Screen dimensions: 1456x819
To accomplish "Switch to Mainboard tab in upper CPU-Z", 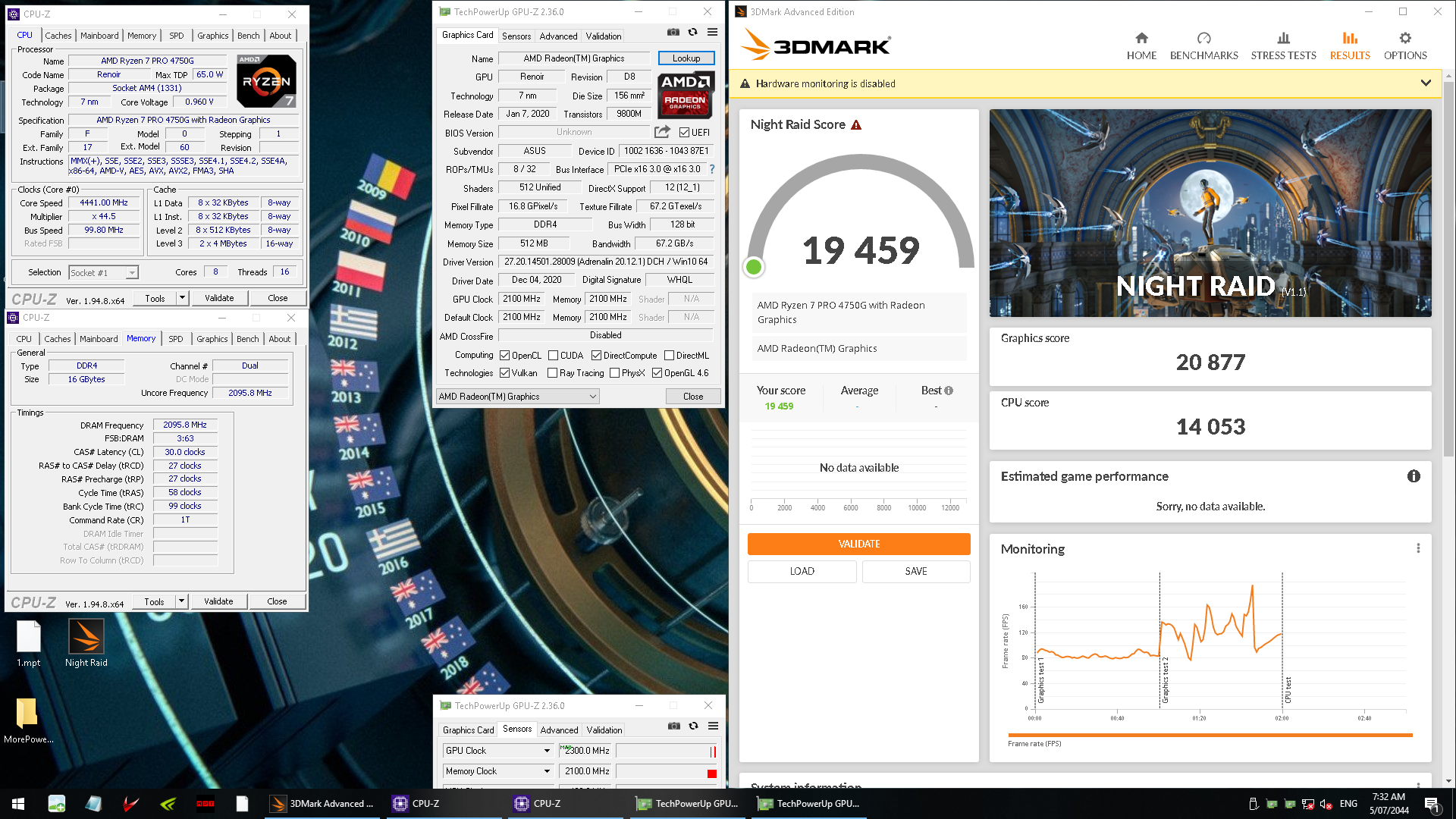I will (x=99, y=36).
